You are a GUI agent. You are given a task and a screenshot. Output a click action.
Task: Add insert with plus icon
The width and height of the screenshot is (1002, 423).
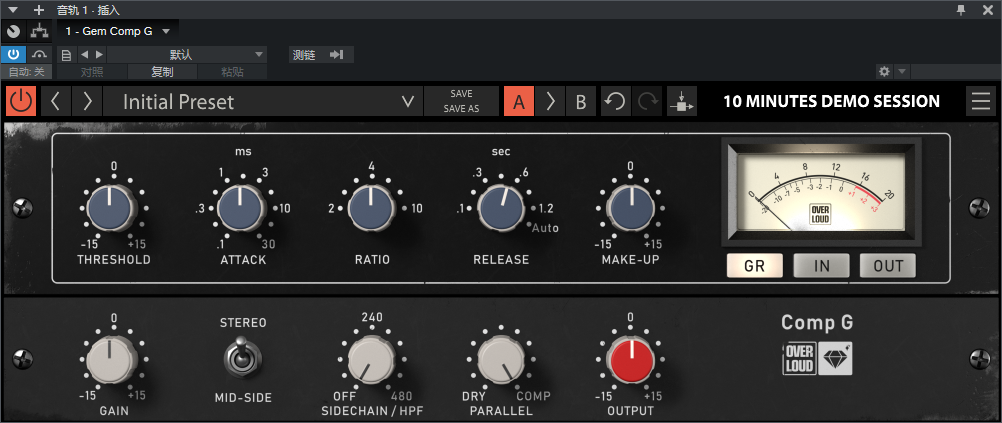click(39, 10)
